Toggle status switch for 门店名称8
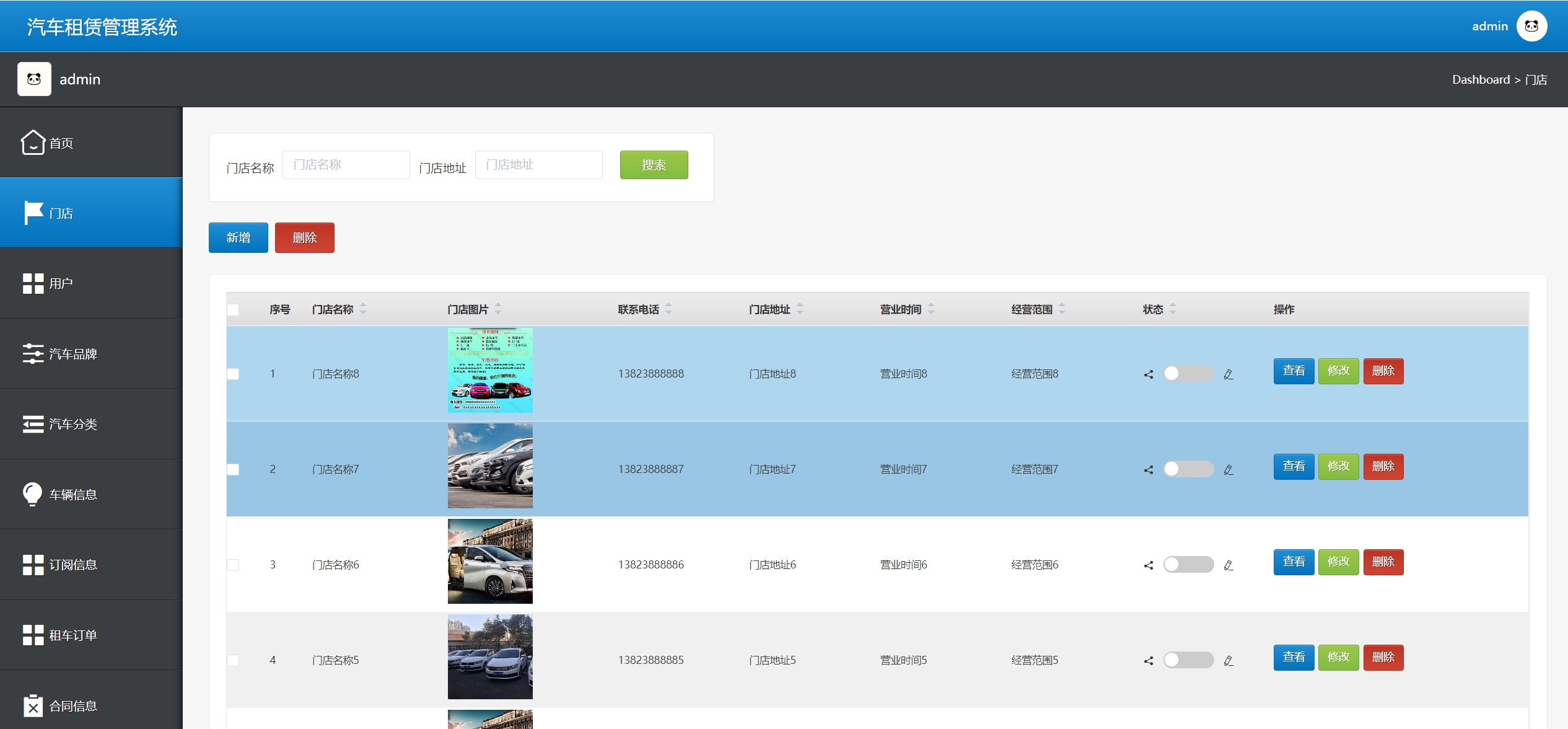The image size is (1568, 729). tap(1188, 373)
